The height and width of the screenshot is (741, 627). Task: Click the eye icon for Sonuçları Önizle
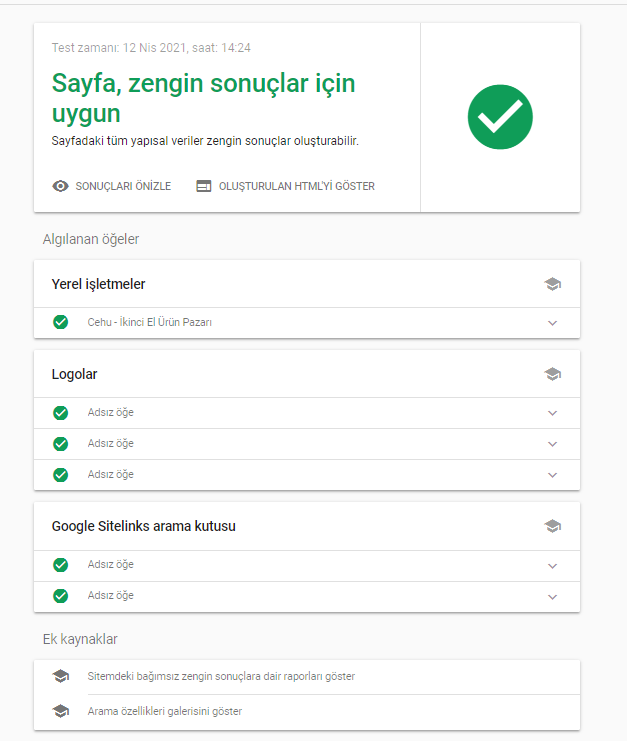(x=60, y=186)
